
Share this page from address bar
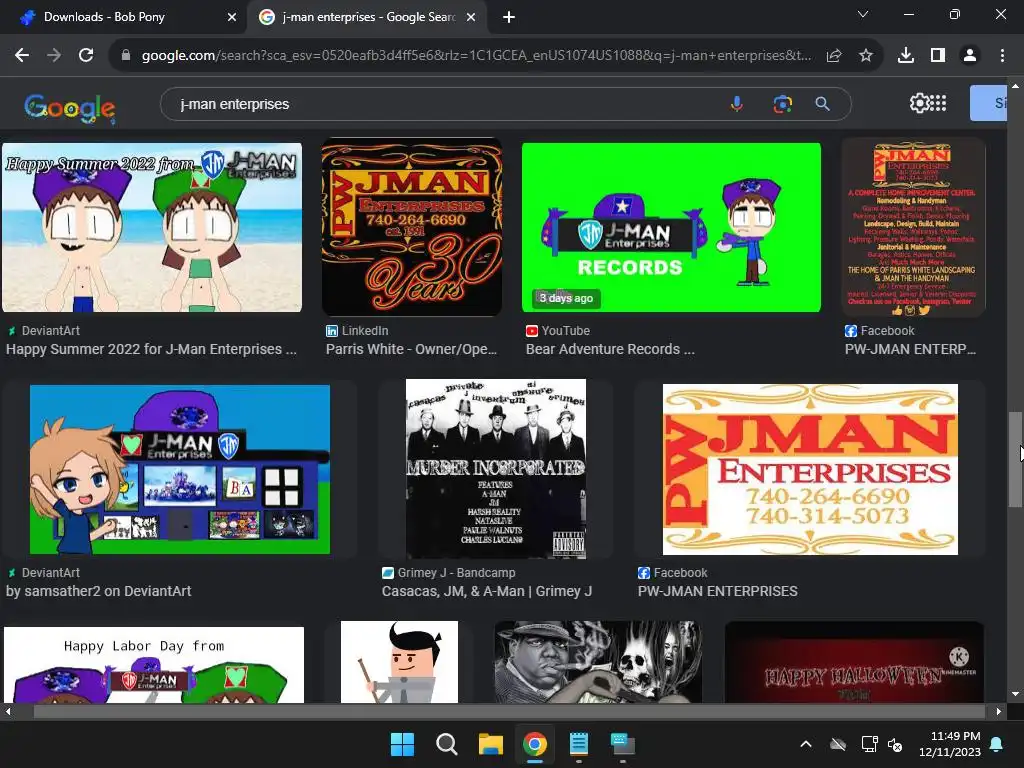tap(834, 56)
